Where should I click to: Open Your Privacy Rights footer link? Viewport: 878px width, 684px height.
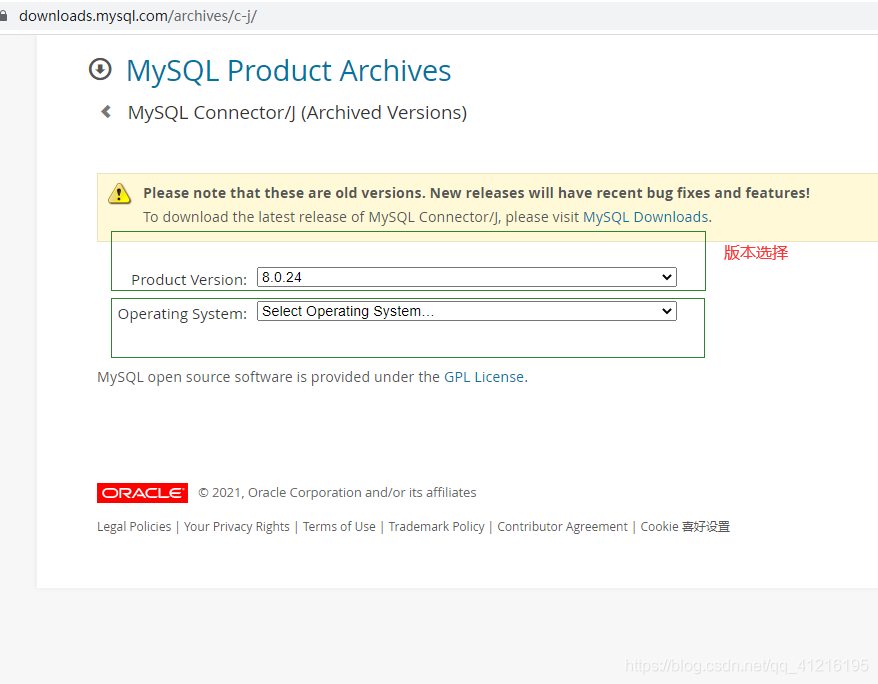[x=237, y=527]
